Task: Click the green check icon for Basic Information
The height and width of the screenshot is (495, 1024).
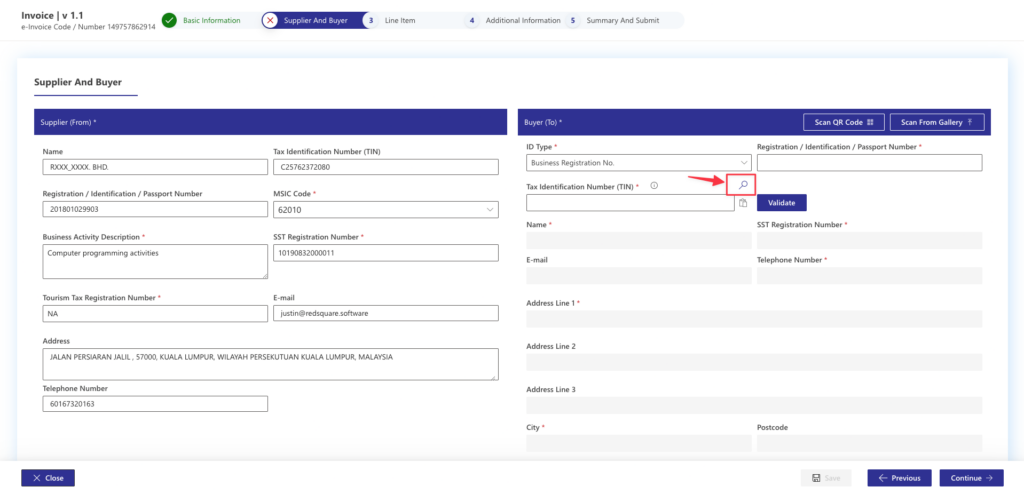Action: [x=169, y=20]
